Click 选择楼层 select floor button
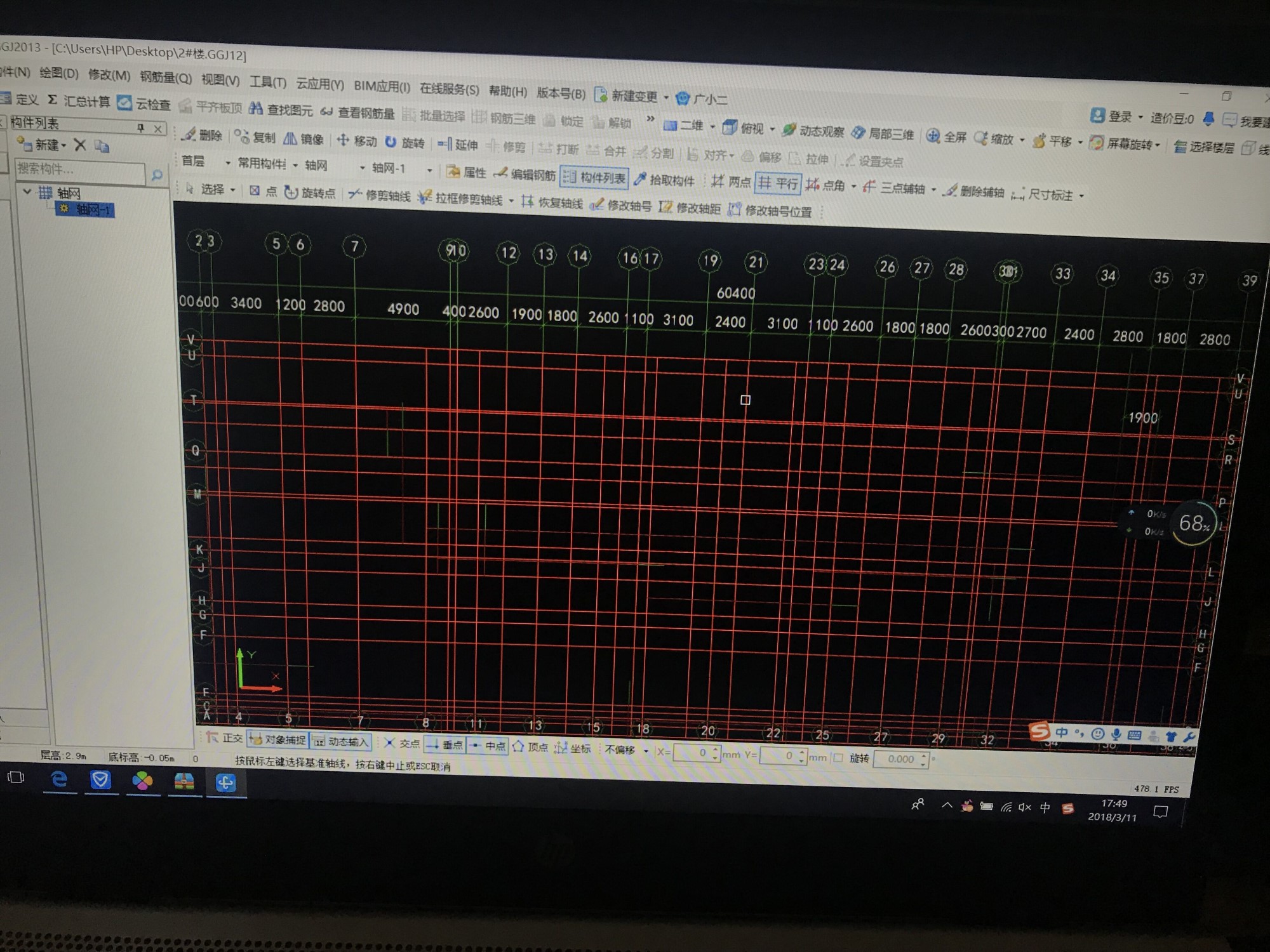Image resolution: width=1270 pixels, height=952 pixels. click(x=1204, y=147)
